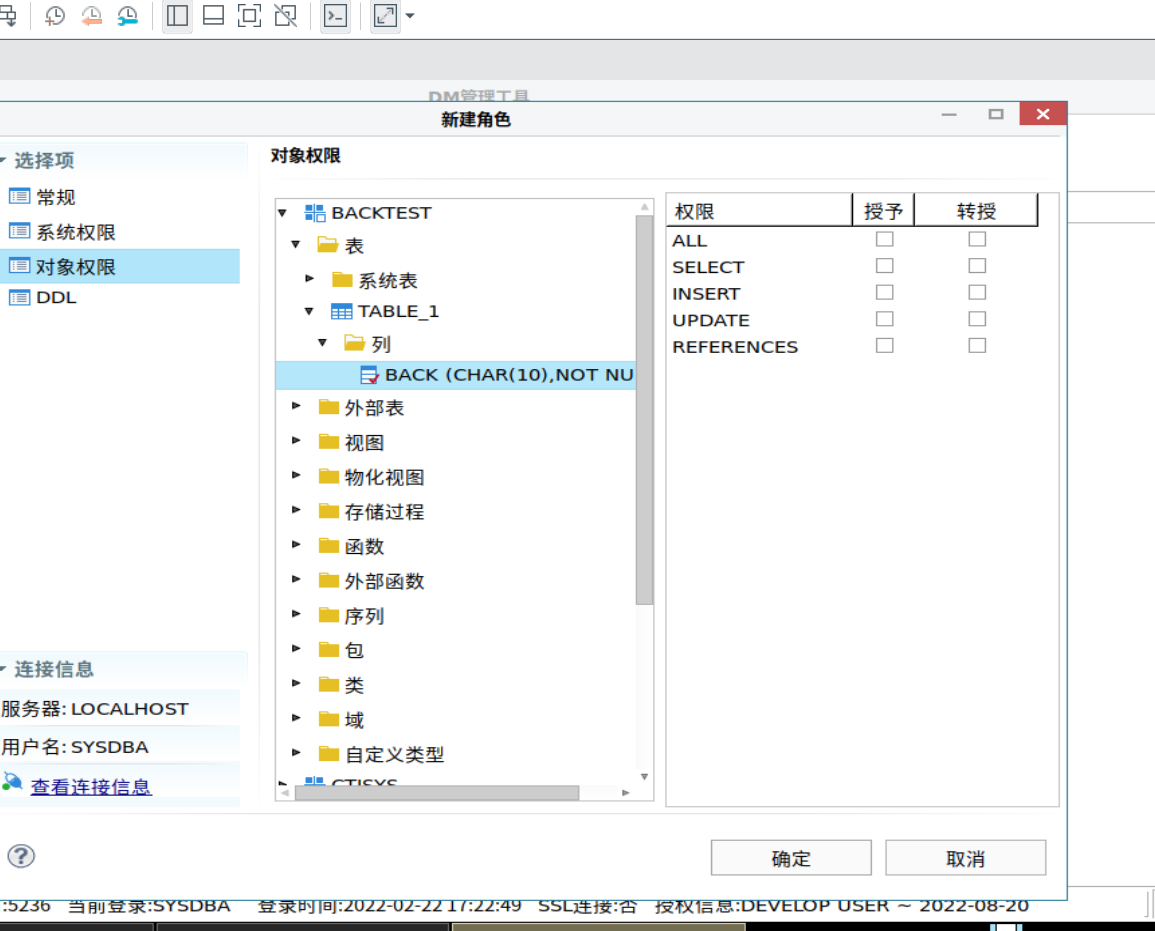Check the 授予 box for REFERENCES

pos(885,345)
